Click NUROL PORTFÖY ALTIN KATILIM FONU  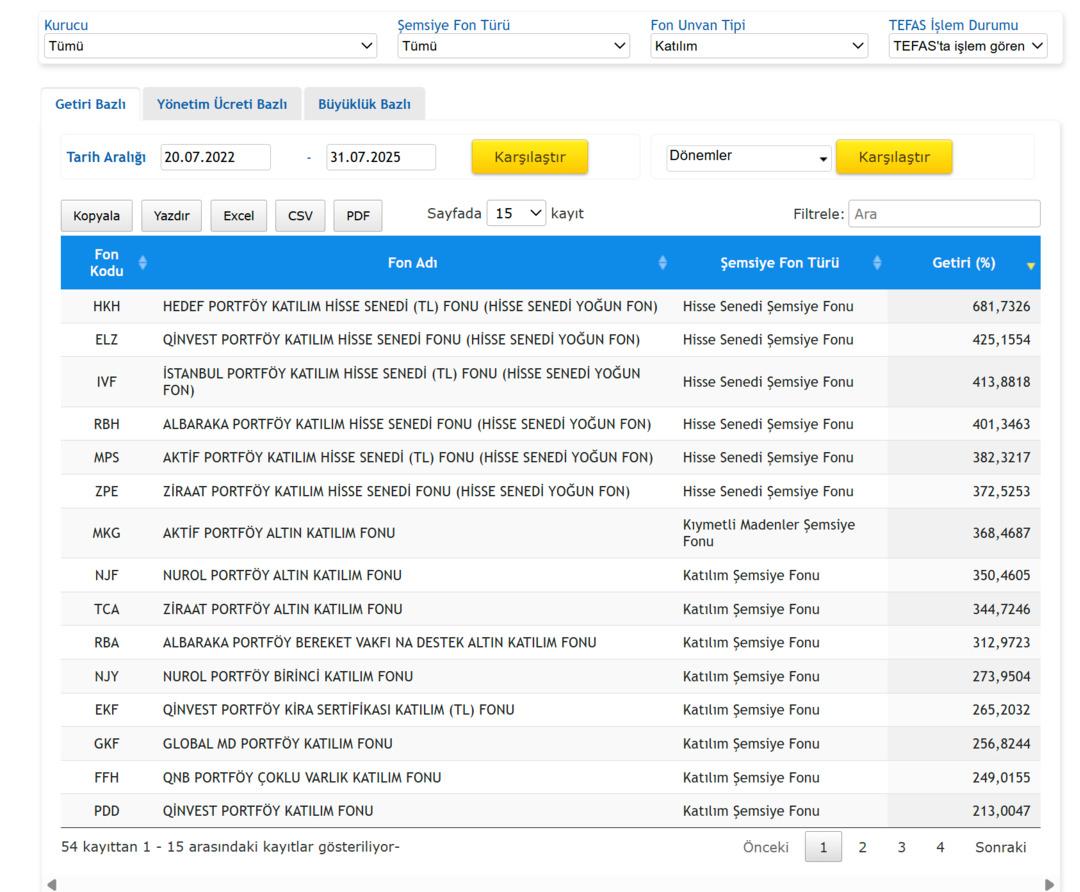pyautogui.click(x=282, y=575)
